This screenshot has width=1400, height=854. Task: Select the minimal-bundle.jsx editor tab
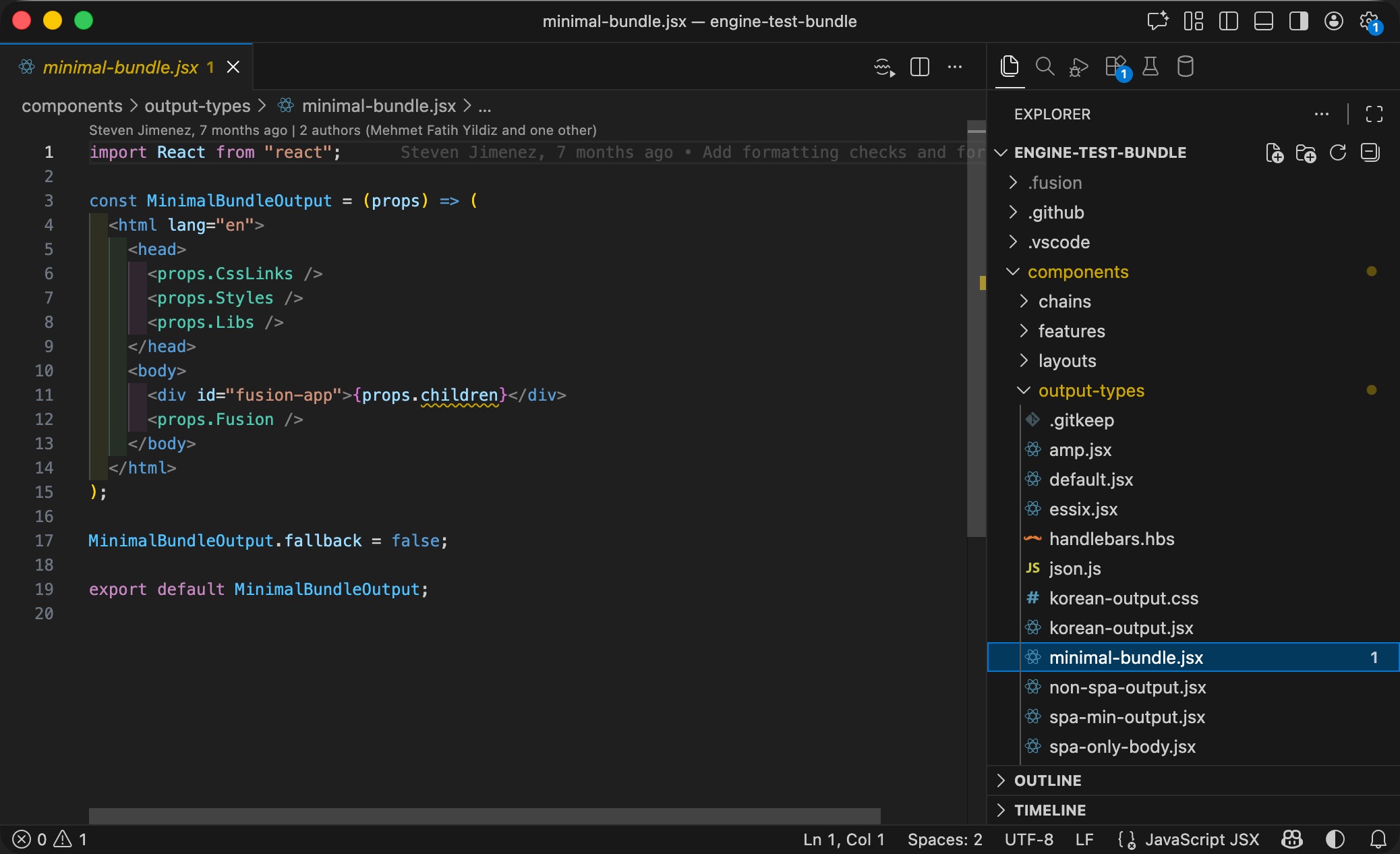click(x=121, y=67)
